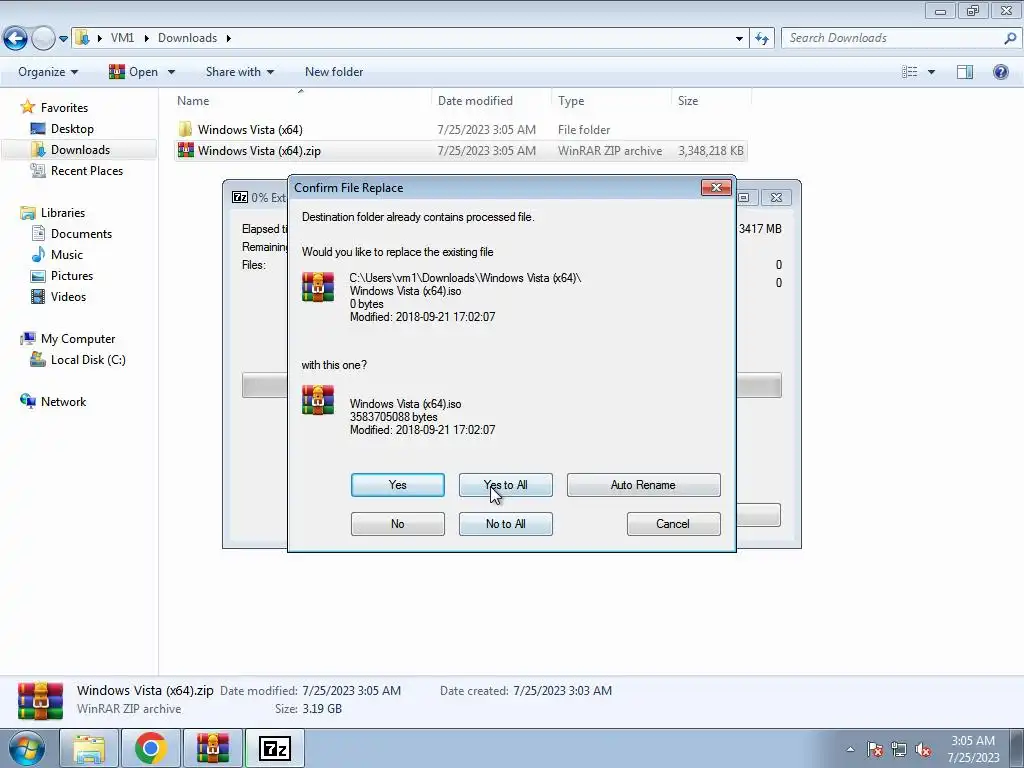Expand the Open button dropdown arrow

171,72
